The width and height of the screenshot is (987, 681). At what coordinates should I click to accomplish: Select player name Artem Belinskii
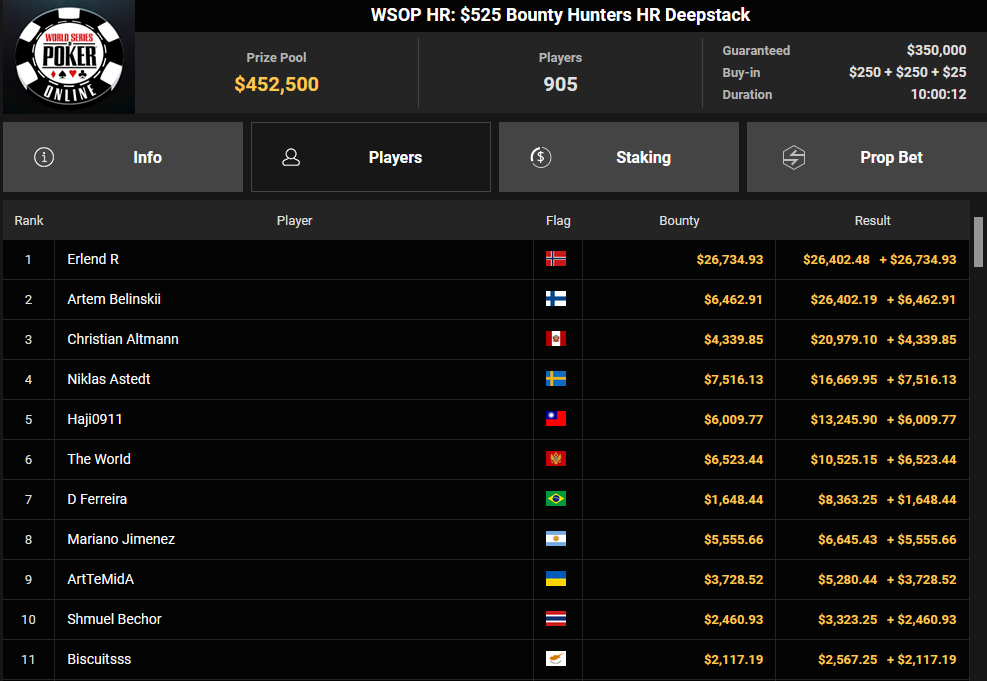pyautogui.click(x=114, y=299)
